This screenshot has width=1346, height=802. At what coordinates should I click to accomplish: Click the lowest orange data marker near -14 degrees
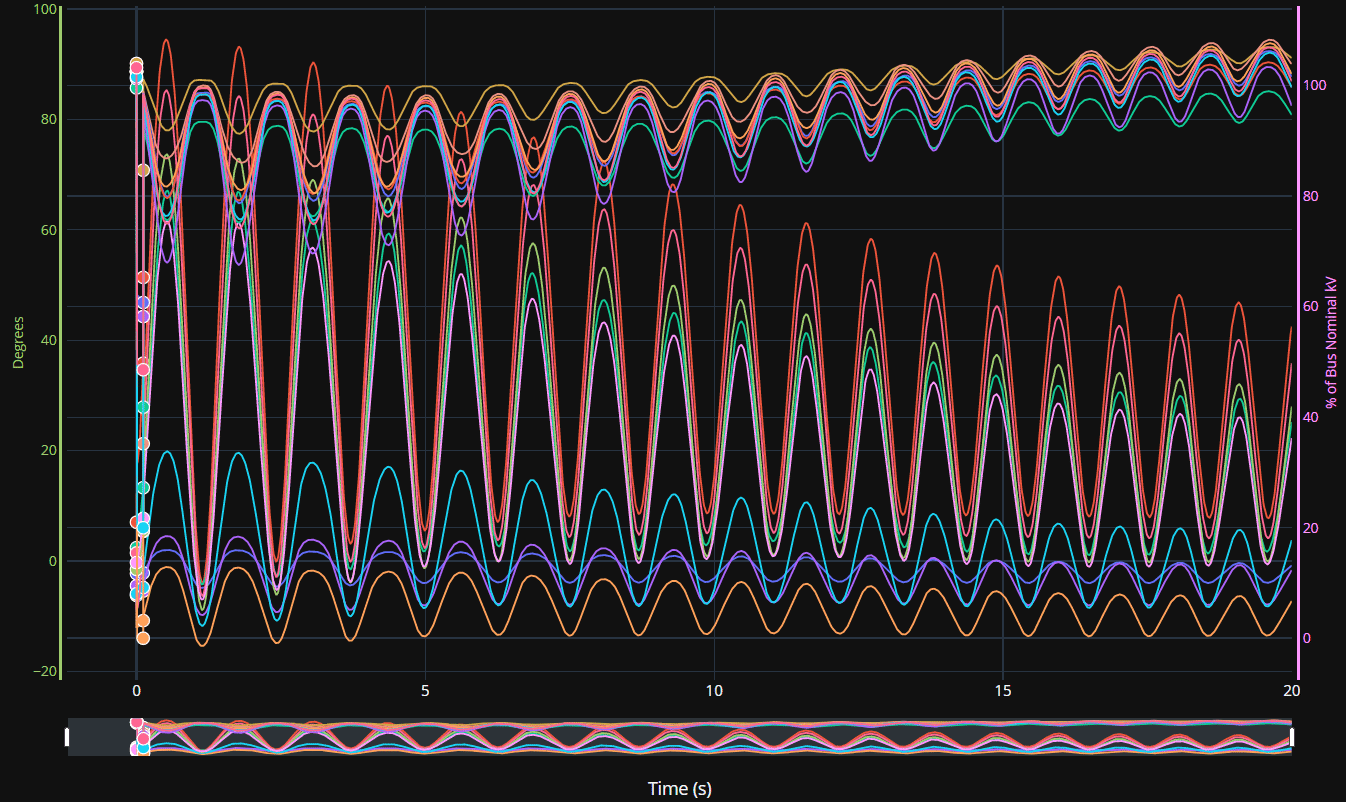(x=143, y=638)
